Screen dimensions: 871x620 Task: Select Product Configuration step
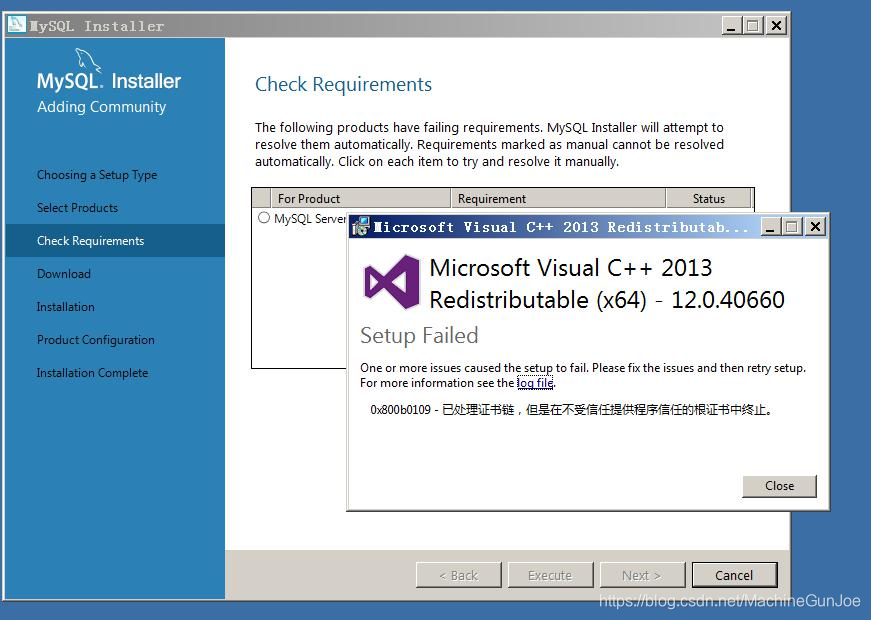pyautogui.click(x=96, y=340)
